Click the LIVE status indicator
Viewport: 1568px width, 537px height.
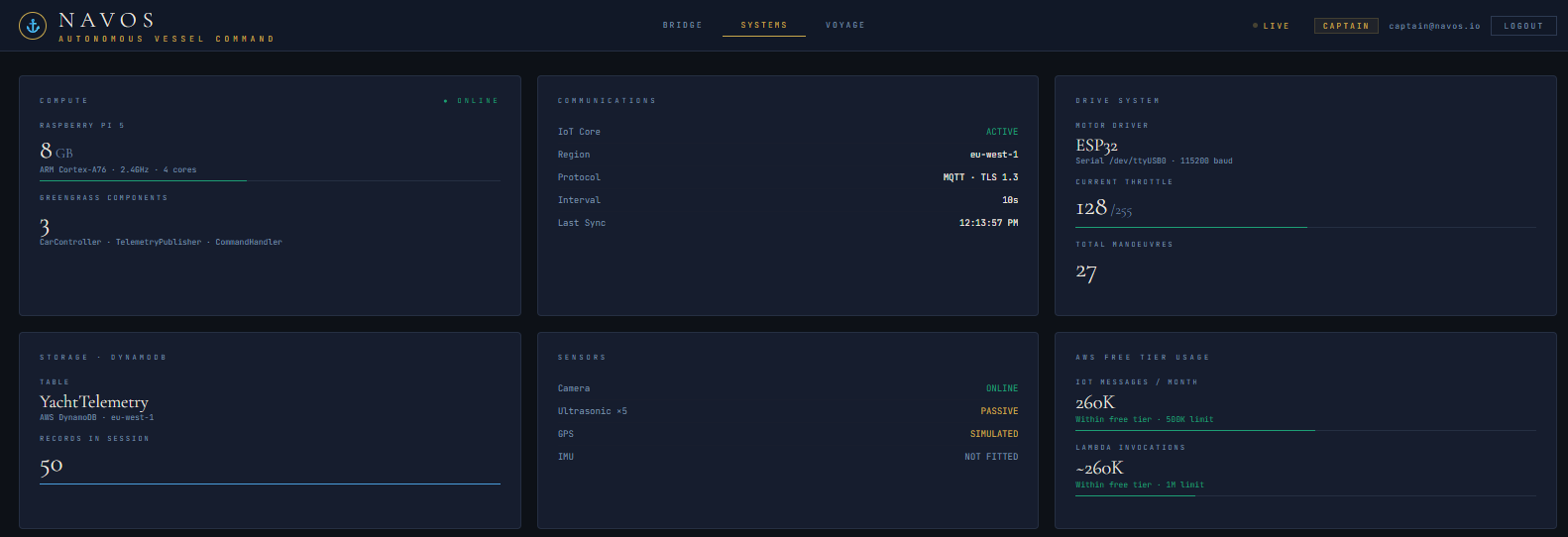[1272, 27]
